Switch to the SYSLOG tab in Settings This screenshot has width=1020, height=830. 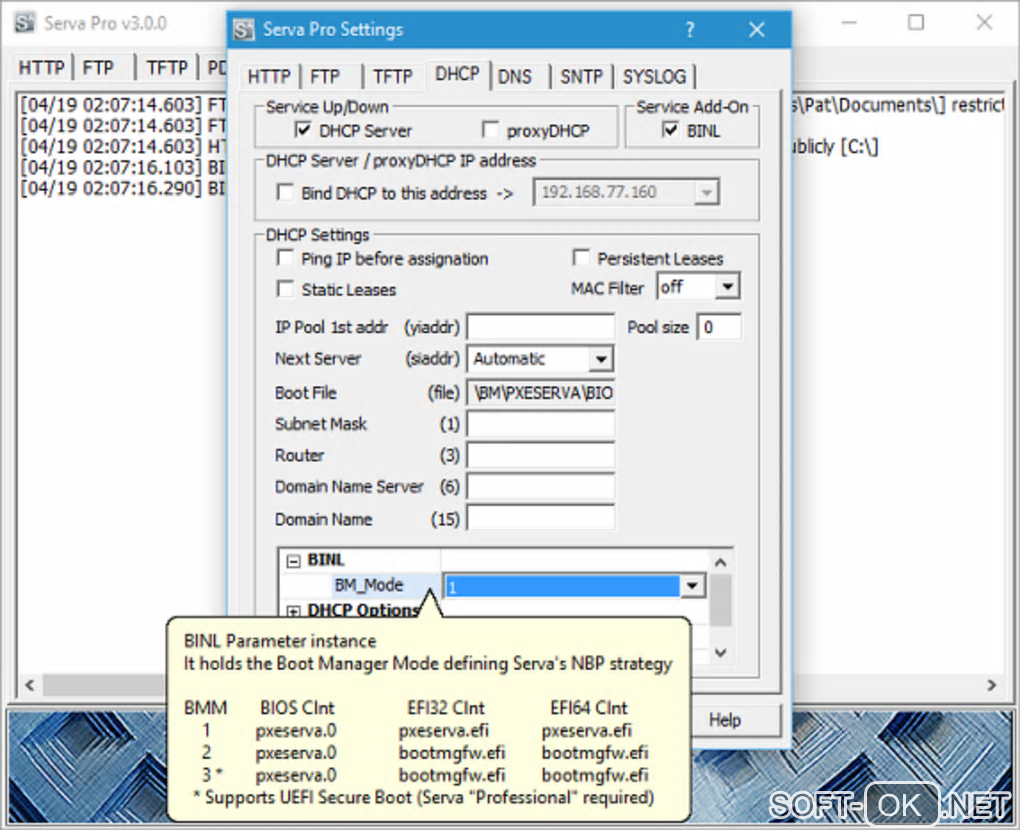[654, 77]
